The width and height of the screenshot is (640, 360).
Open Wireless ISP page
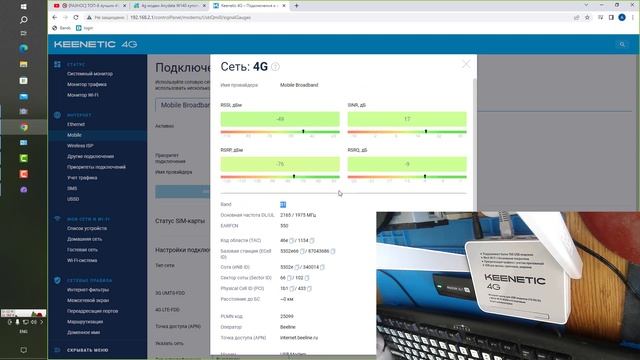pyautogui.click(x=80, y=146)
